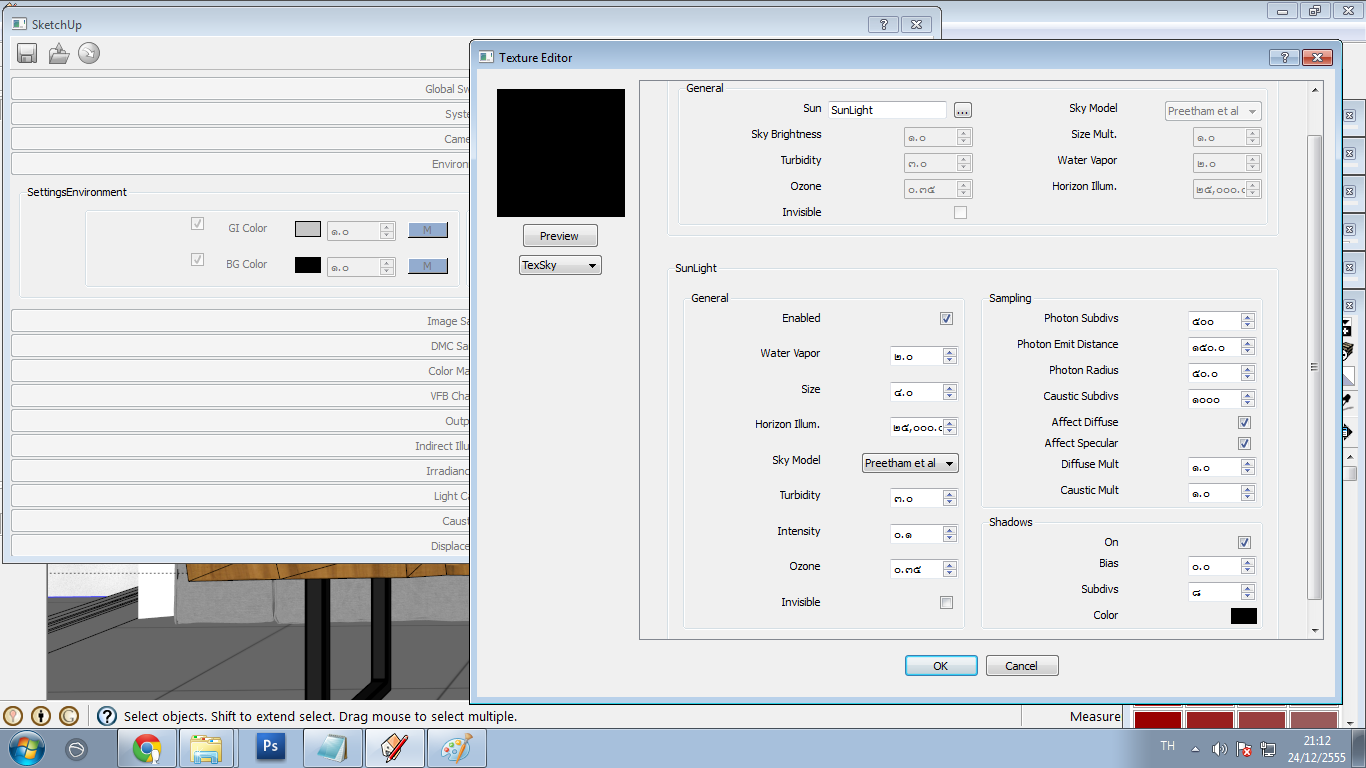Click the save options floppy disk icon
1366x768 pixels.
pos(27,54)
